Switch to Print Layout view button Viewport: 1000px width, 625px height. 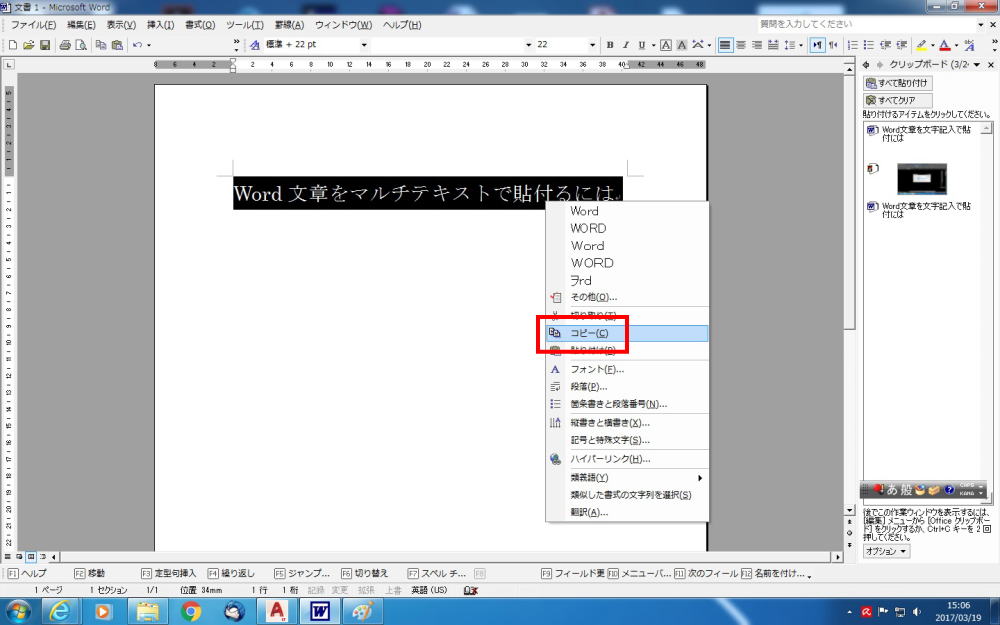(31, 557)
